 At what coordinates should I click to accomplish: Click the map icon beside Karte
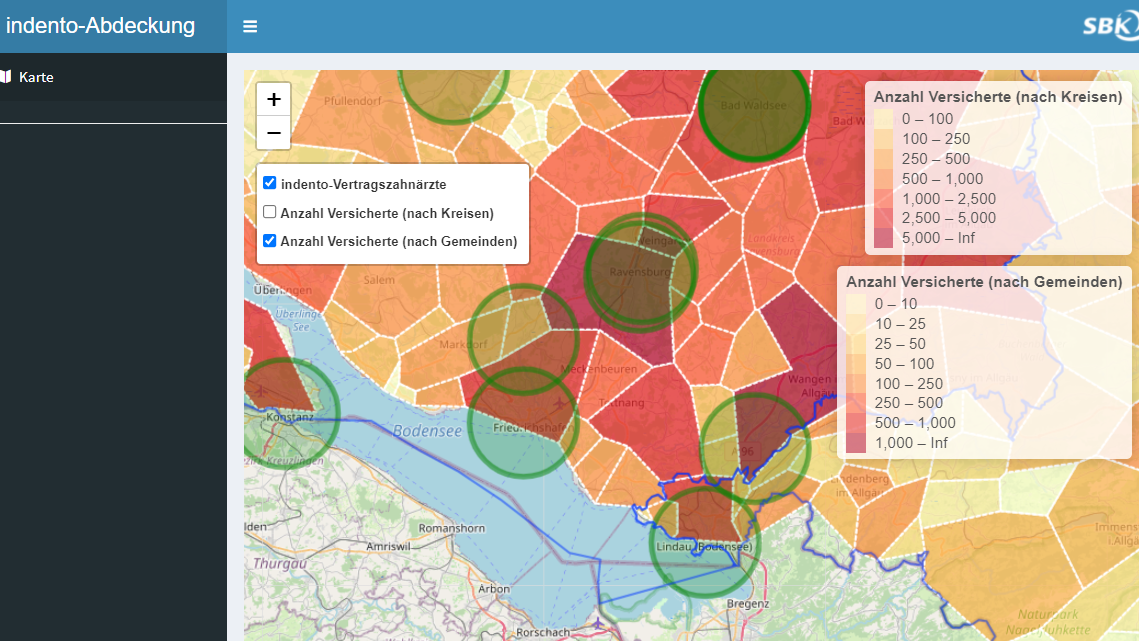(x=6, y=77)
